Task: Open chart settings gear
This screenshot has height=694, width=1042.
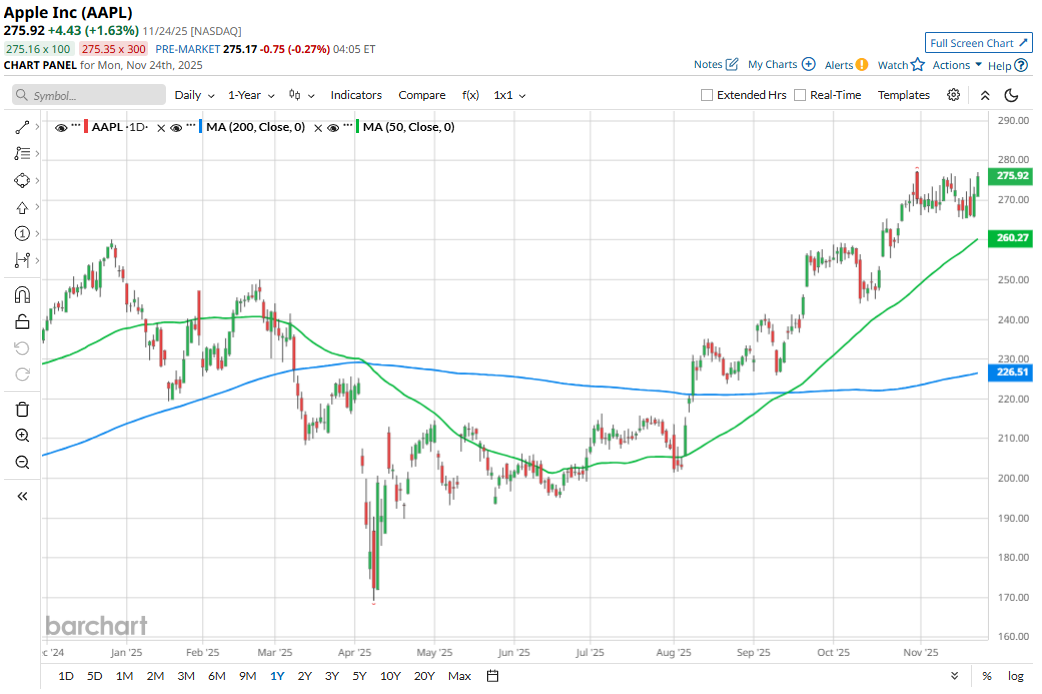Action: (954, 95)
